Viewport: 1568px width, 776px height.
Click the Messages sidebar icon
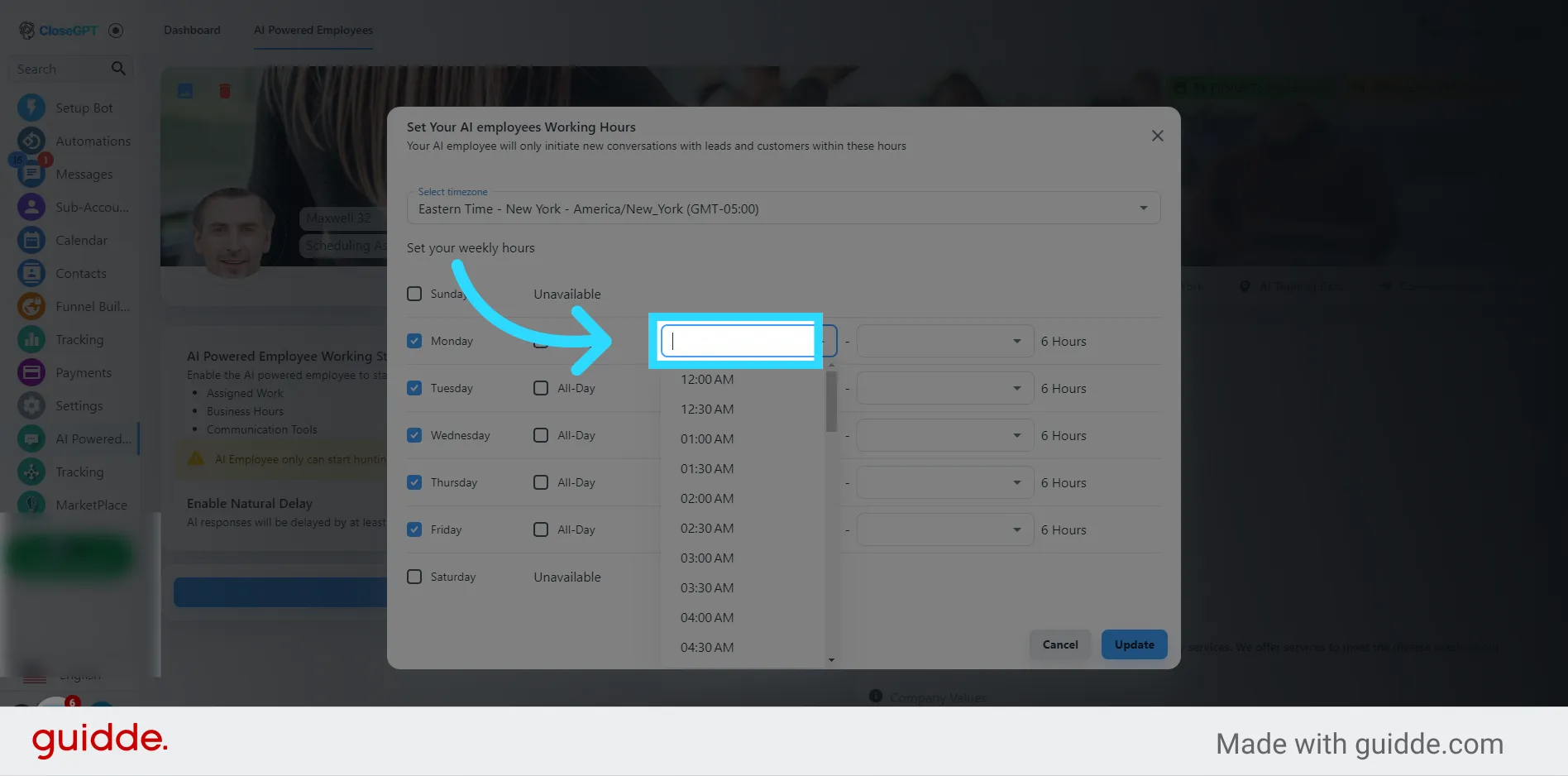[x=31, y=174]
